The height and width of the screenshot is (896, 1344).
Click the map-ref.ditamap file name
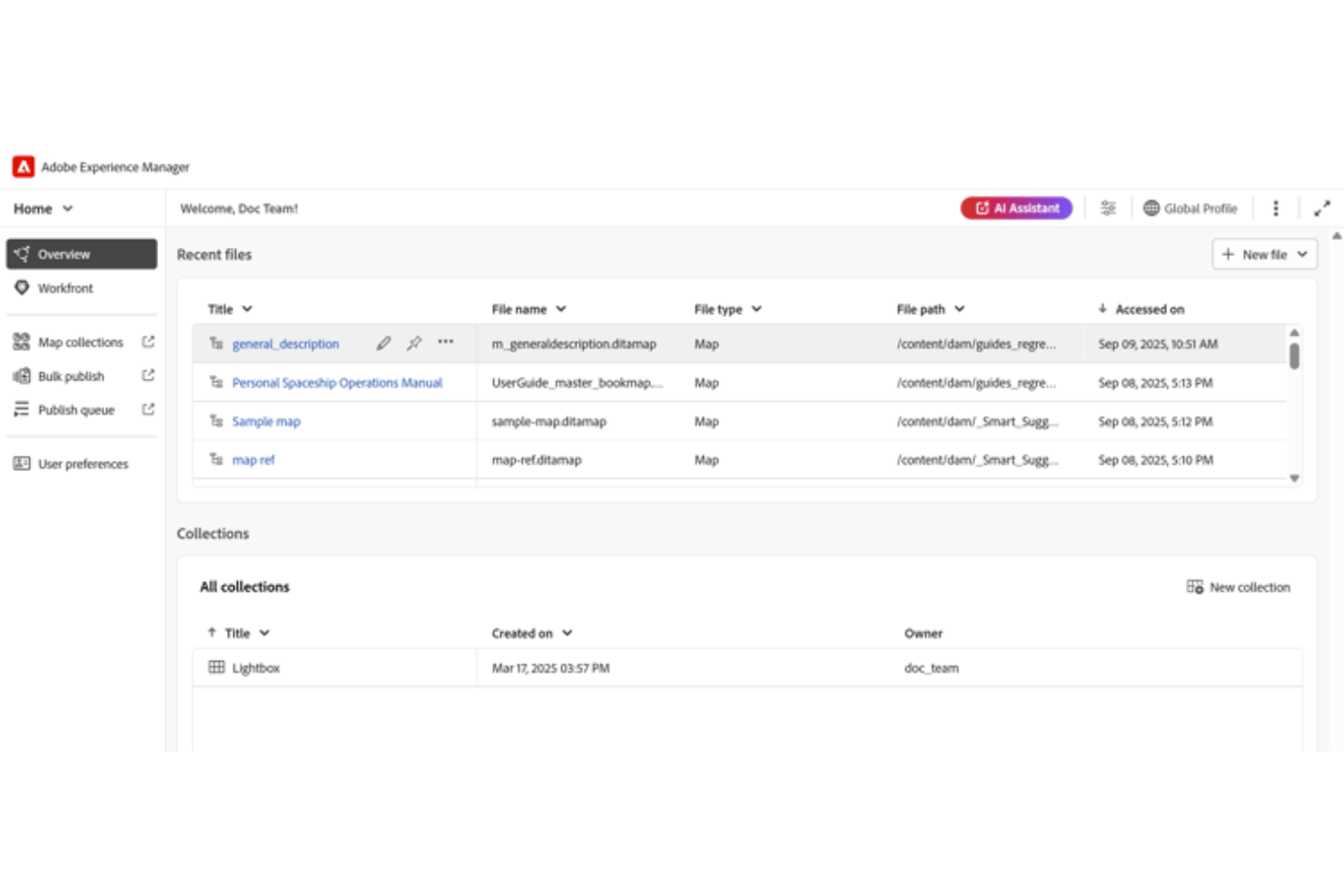536,460
